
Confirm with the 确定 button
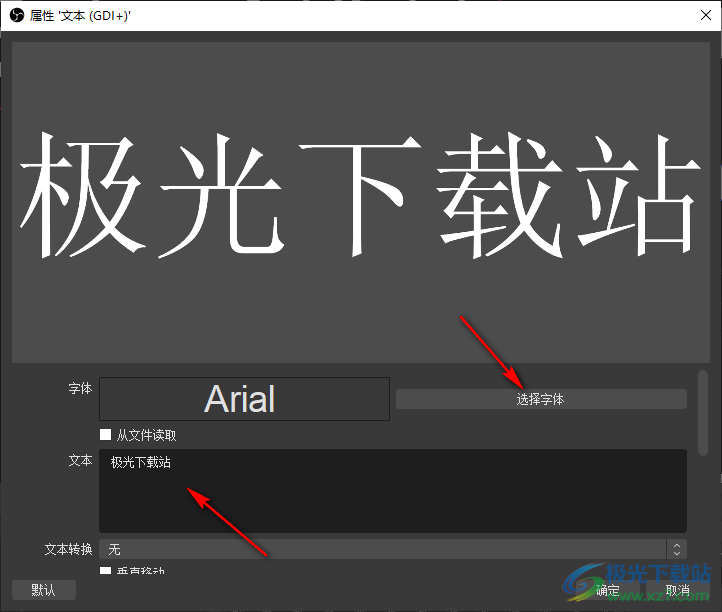[x=607, y=590]
